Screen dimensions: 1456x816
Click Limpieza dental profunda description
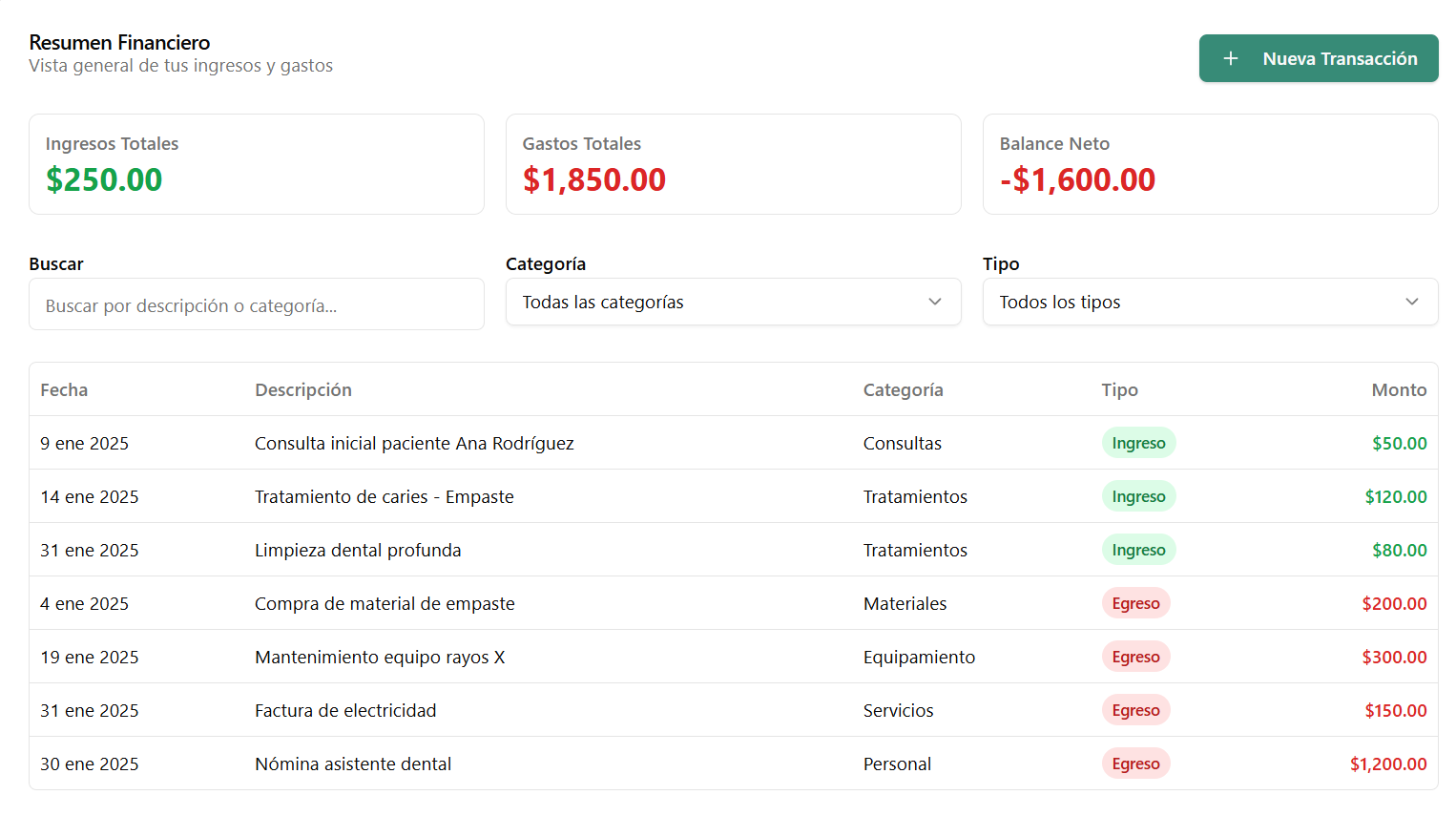(x=358, y=550)
